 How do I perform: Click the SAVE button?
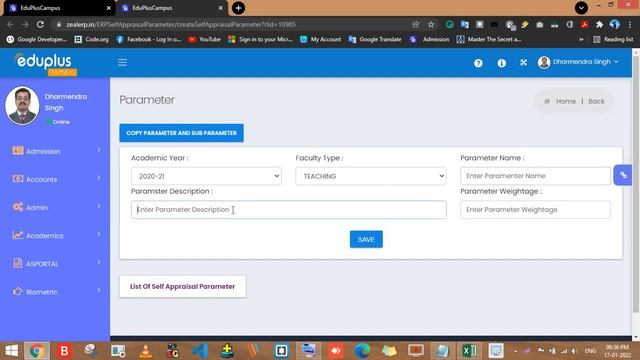(x=366, y=239)
